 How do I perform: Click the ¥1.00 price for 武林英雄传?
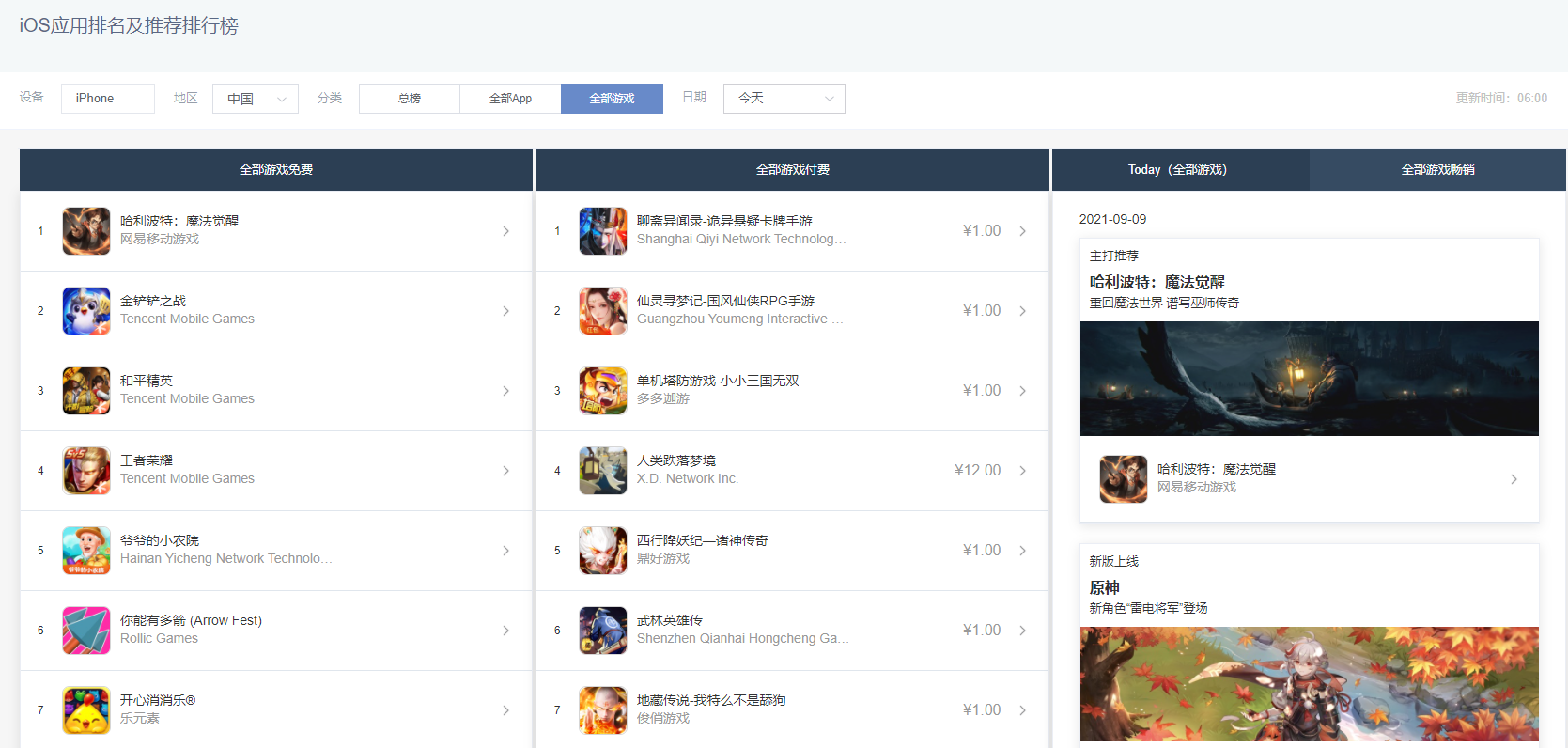tap(982, 630)
